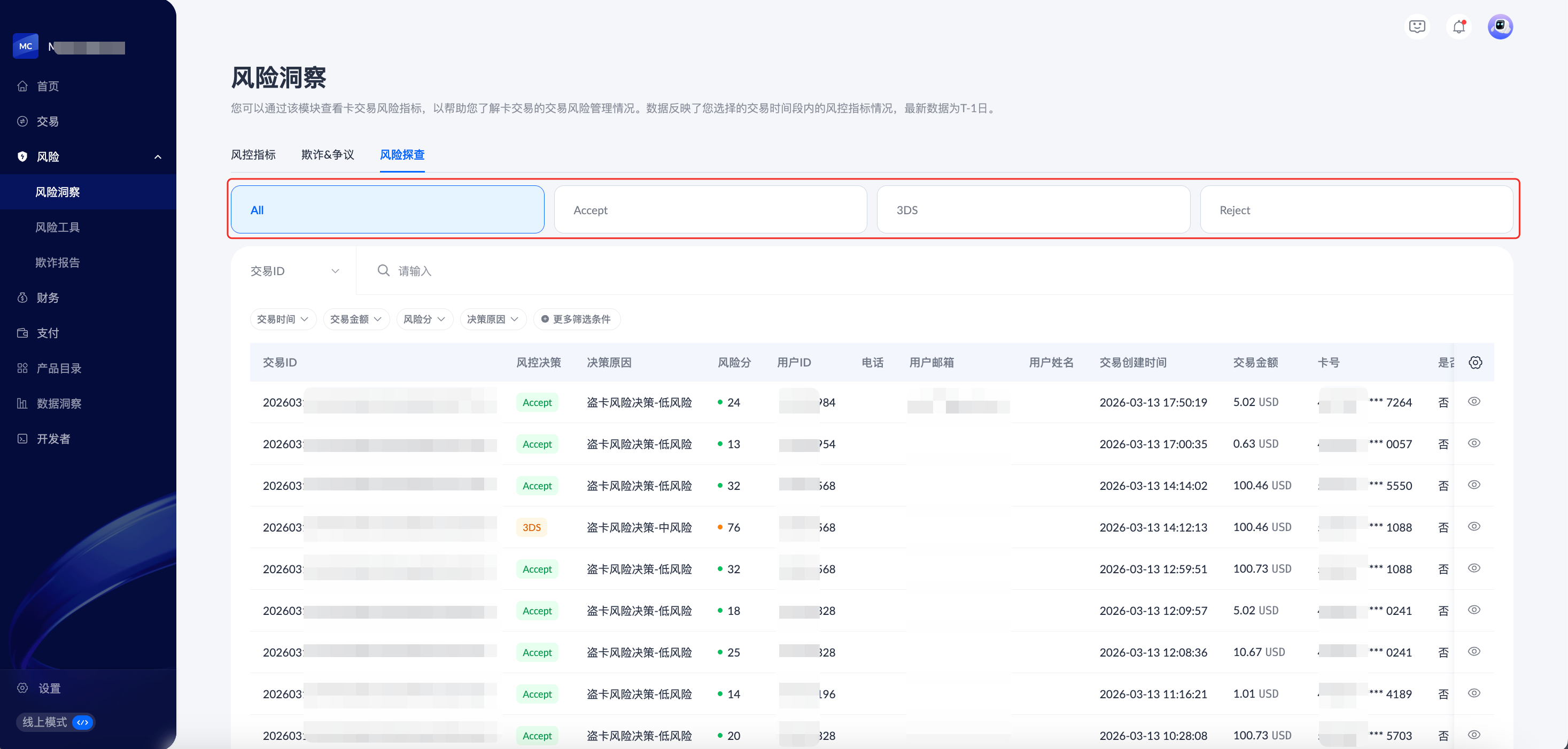Click the table column settings gear icon
Image resolution: width=1568 pixels, height=749 pixels.
point(1475,363)
